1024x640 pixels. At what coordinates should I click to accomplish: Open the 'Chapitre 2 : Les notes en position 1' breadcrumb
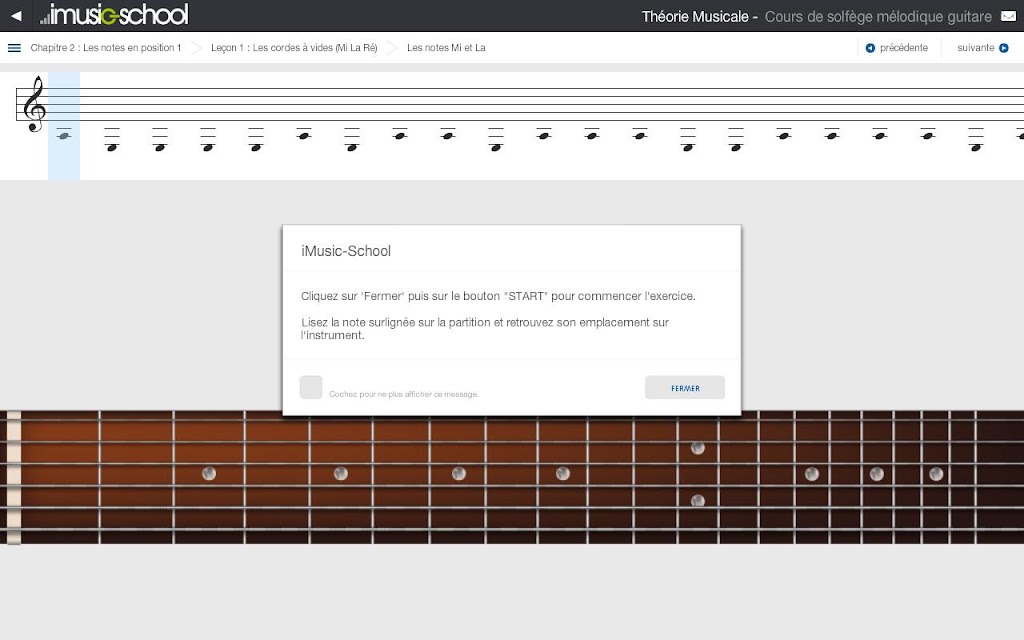[x=106, y=48]
